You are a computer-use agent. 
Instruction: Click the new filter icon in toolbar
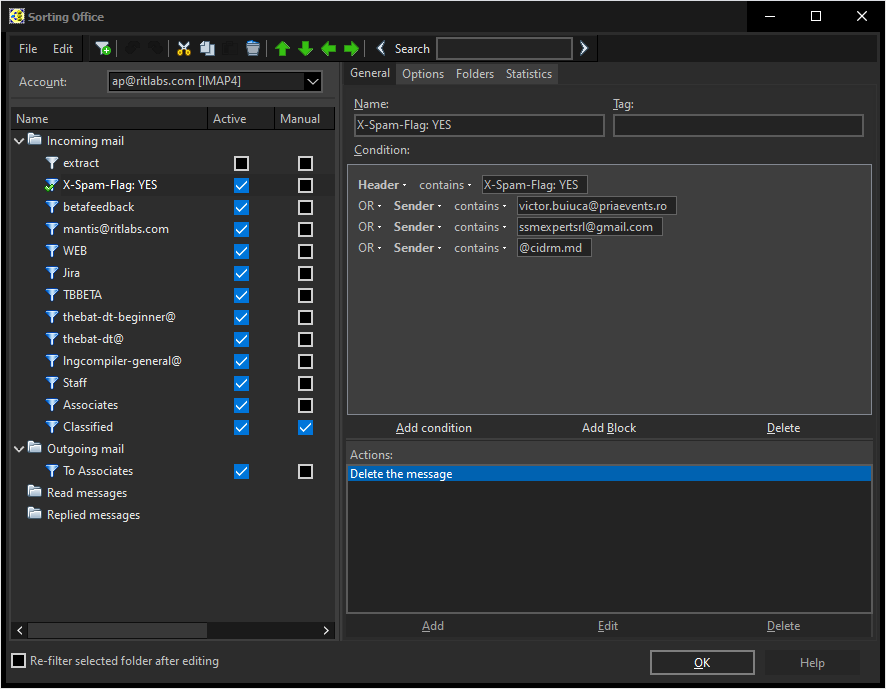click(x=103, y=49)
